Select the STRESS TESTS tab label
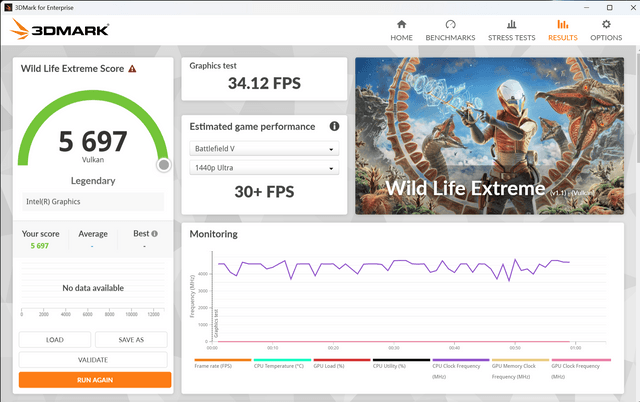 click(x=511, y=38)
